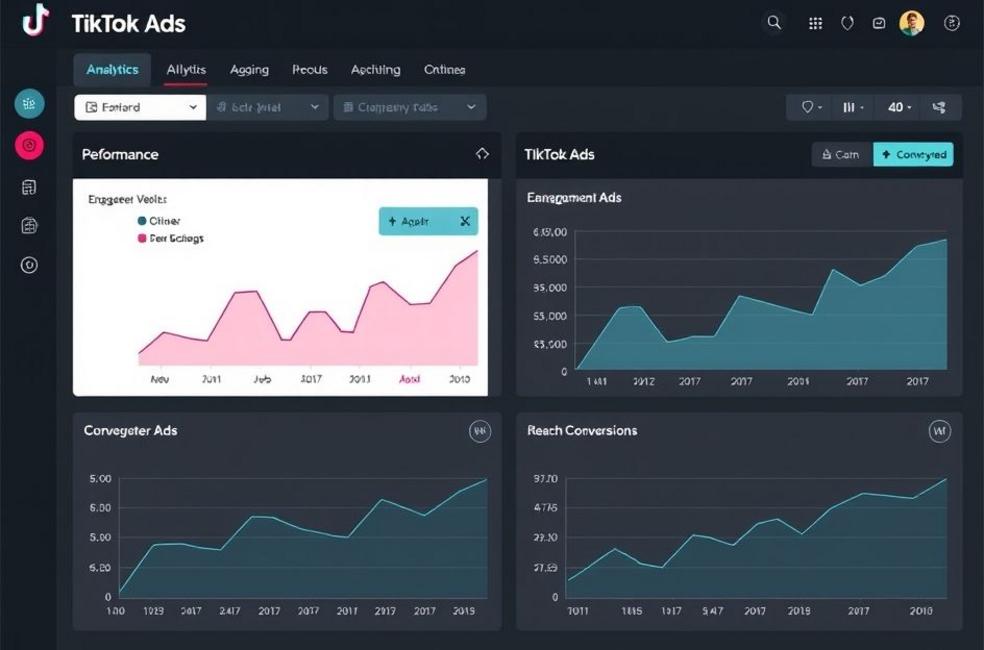The width and height of the screenshot is (984, 650).
Task: Toggle the Cam option on TikTok Ads panel
Action: [839, 154]
